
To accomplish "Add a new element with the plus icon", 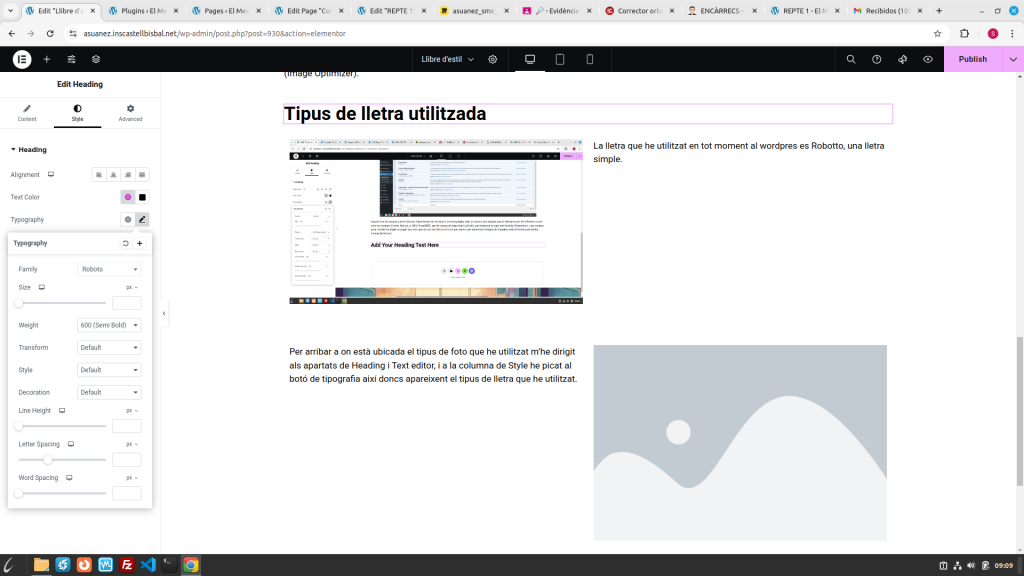I will 46,59.
